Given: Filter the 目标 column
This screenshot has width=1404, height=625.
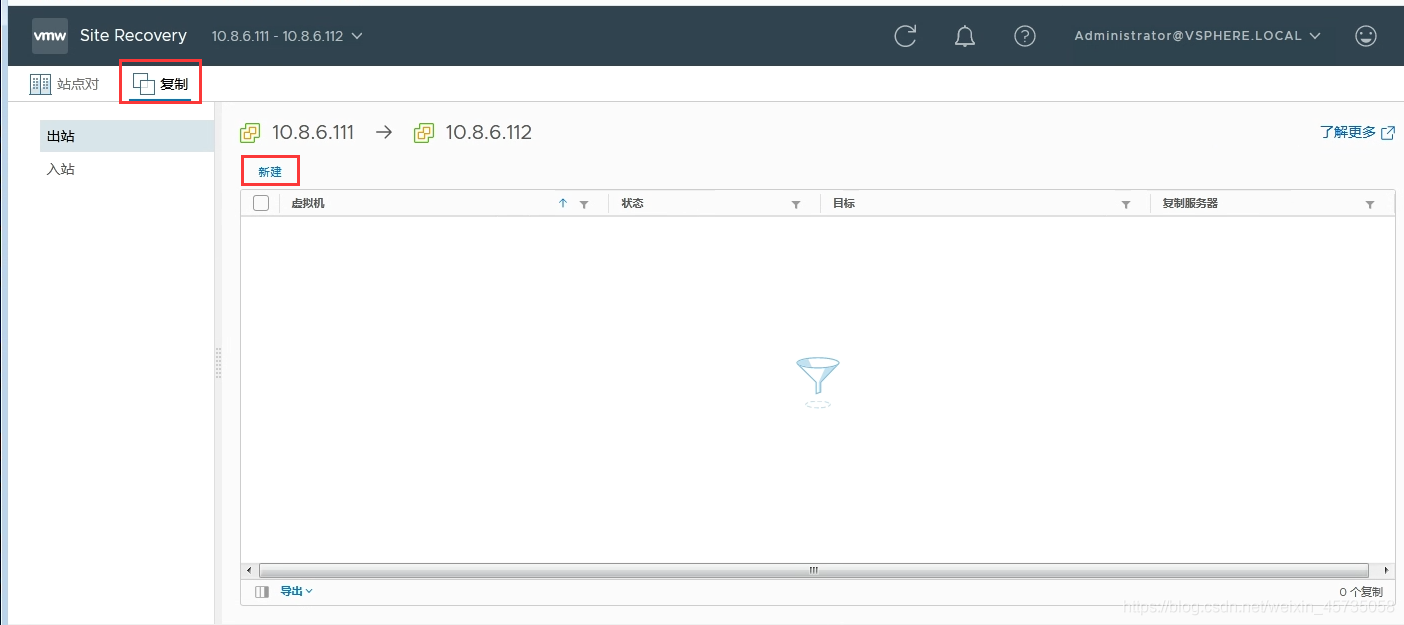Looking at the screenshot, I should 1126,204.
